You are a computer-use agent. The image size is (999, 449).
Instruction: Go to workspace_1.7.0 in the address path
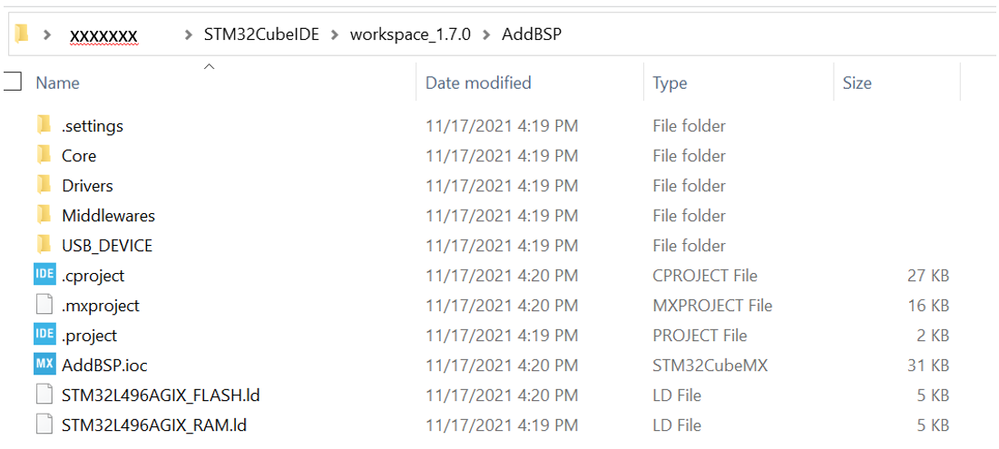pos(409,35)
